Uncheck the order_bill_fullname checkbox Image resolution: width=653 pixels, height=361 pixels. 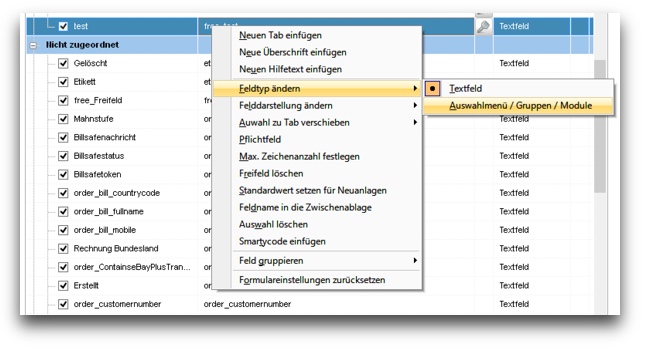tap(63, 212)
